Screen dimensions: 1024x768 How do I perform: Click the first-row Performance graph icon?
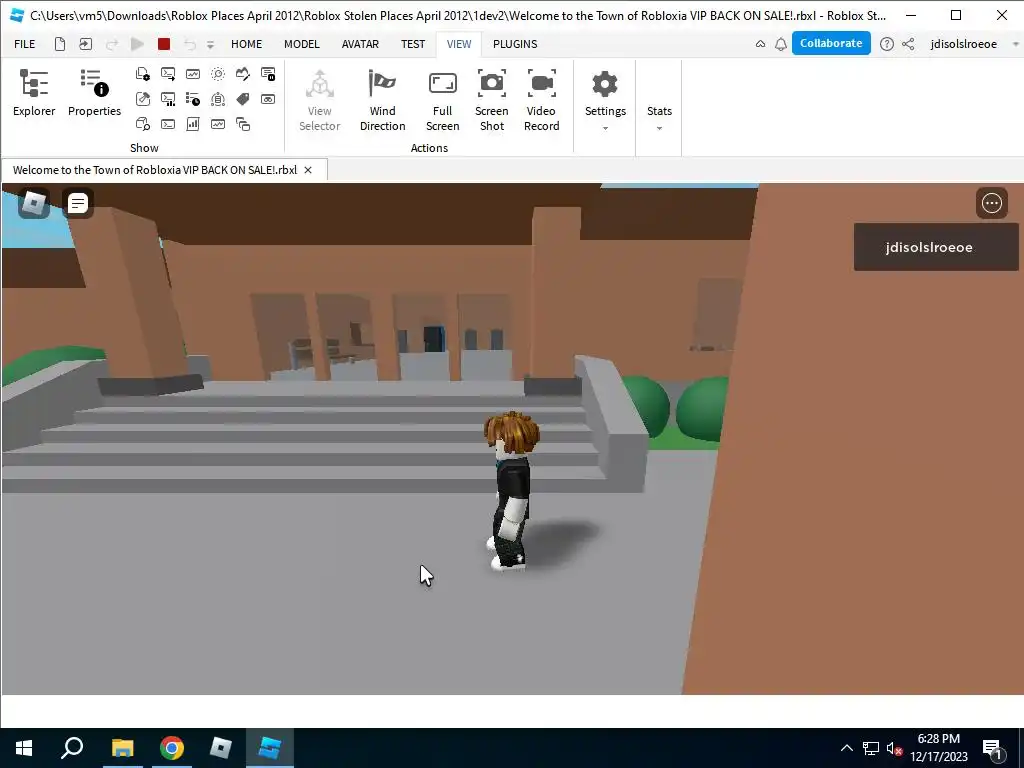pyautogui.click(x=193, y=74)
